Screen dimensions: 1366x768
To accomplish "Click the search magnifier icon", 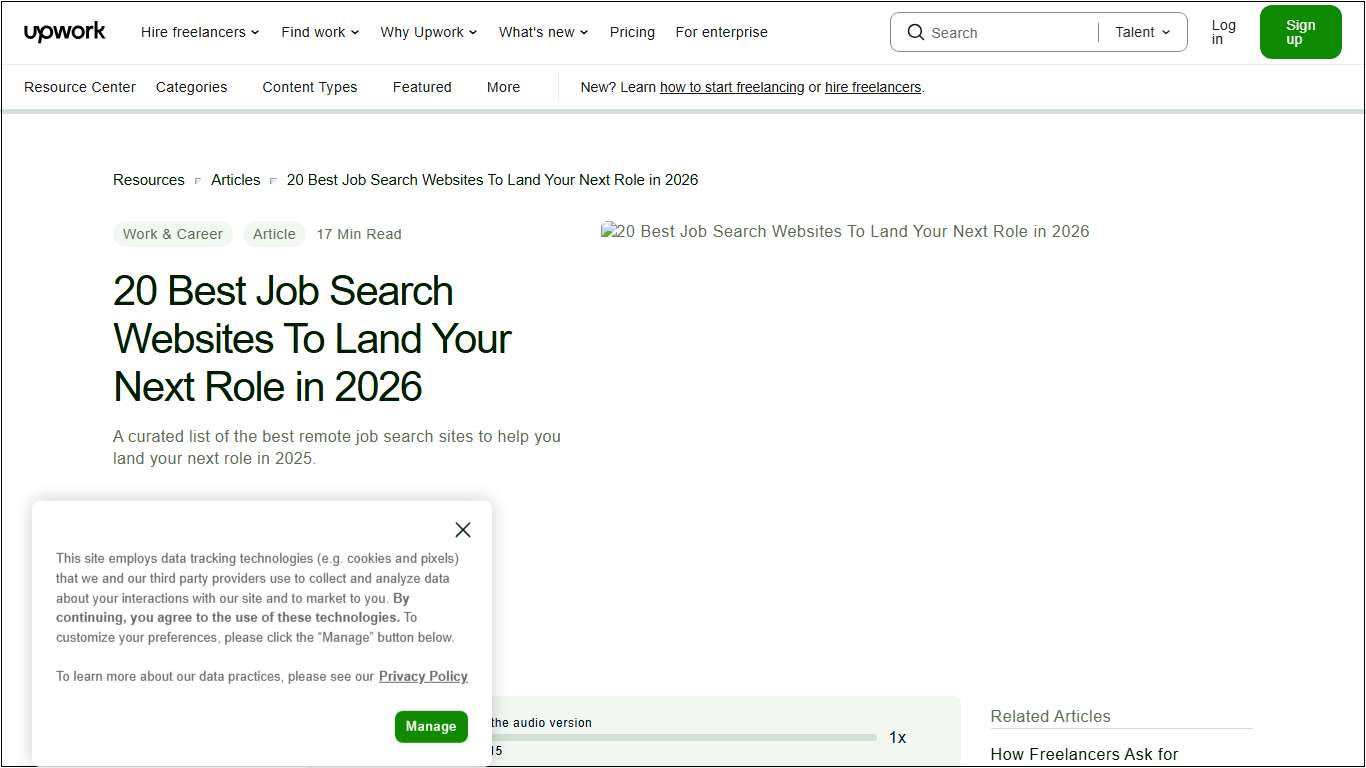I will click(x=915, y=32).
